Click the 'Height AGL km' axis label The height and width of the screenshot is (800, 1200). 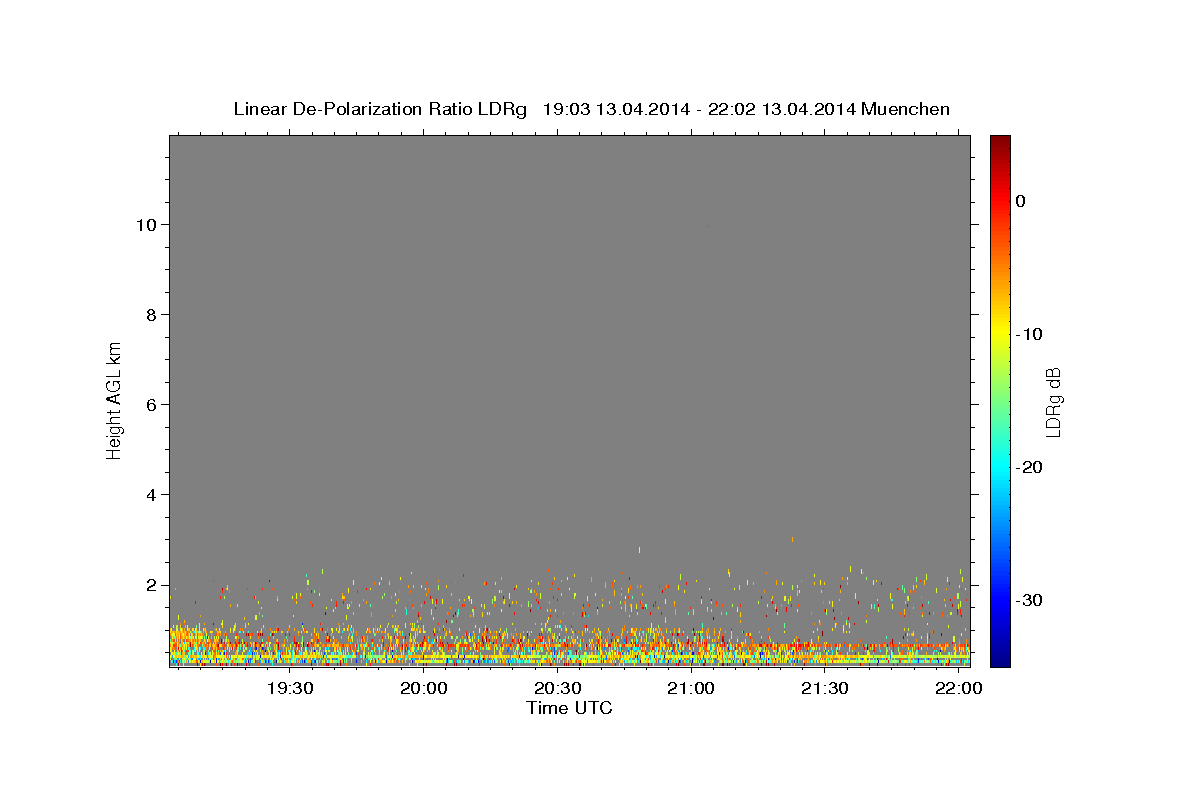tap(114, 401)
